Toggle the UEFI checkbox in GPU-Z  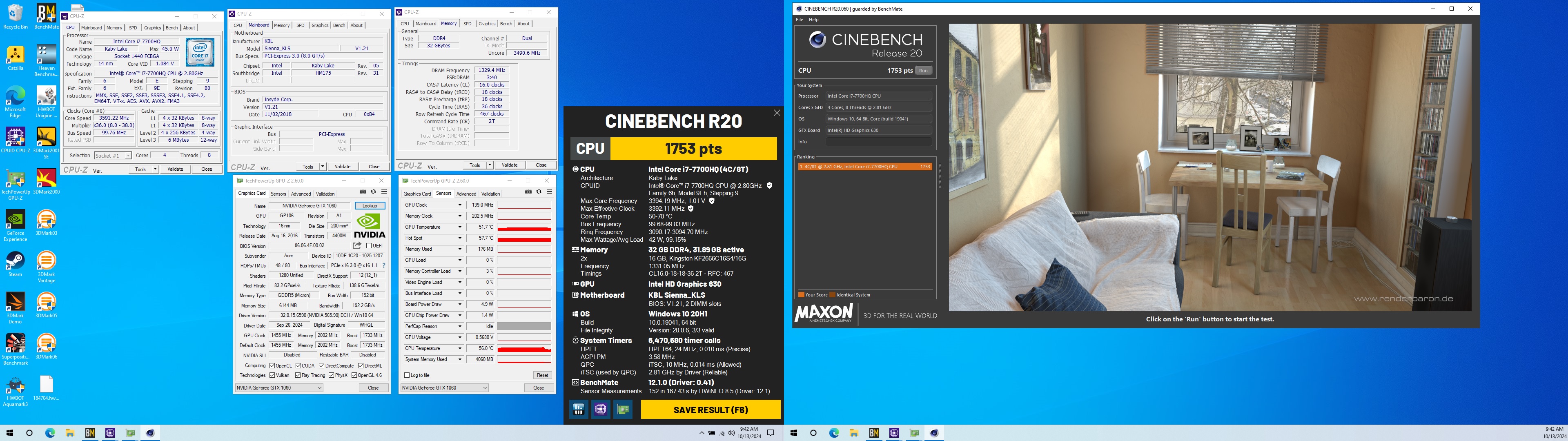(x=369, y=245)
